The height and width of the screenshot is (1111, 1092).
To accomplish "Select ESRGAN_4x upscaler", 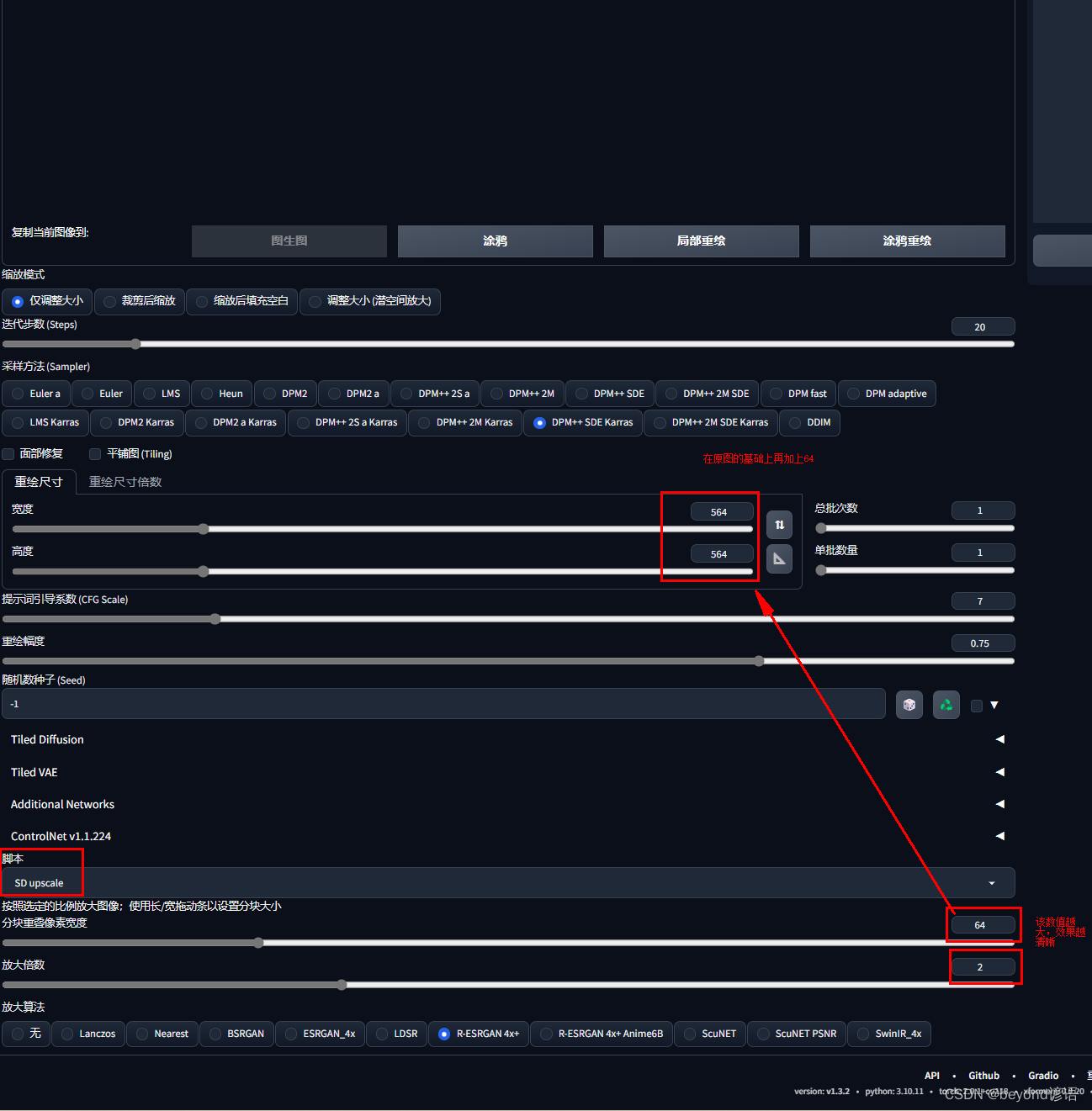I will coord(321,1034).
